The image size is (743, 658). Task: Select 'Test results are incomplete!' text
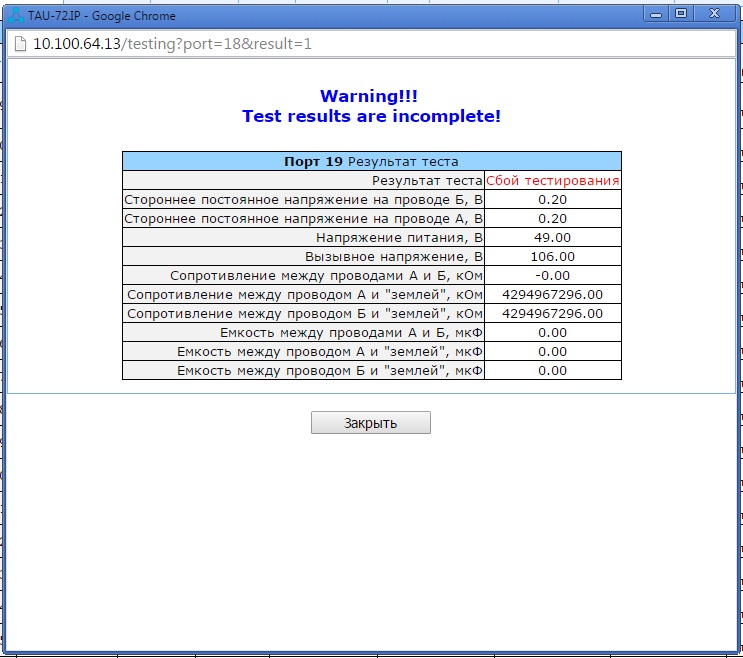pyautogui.click(x=372, y=116)
